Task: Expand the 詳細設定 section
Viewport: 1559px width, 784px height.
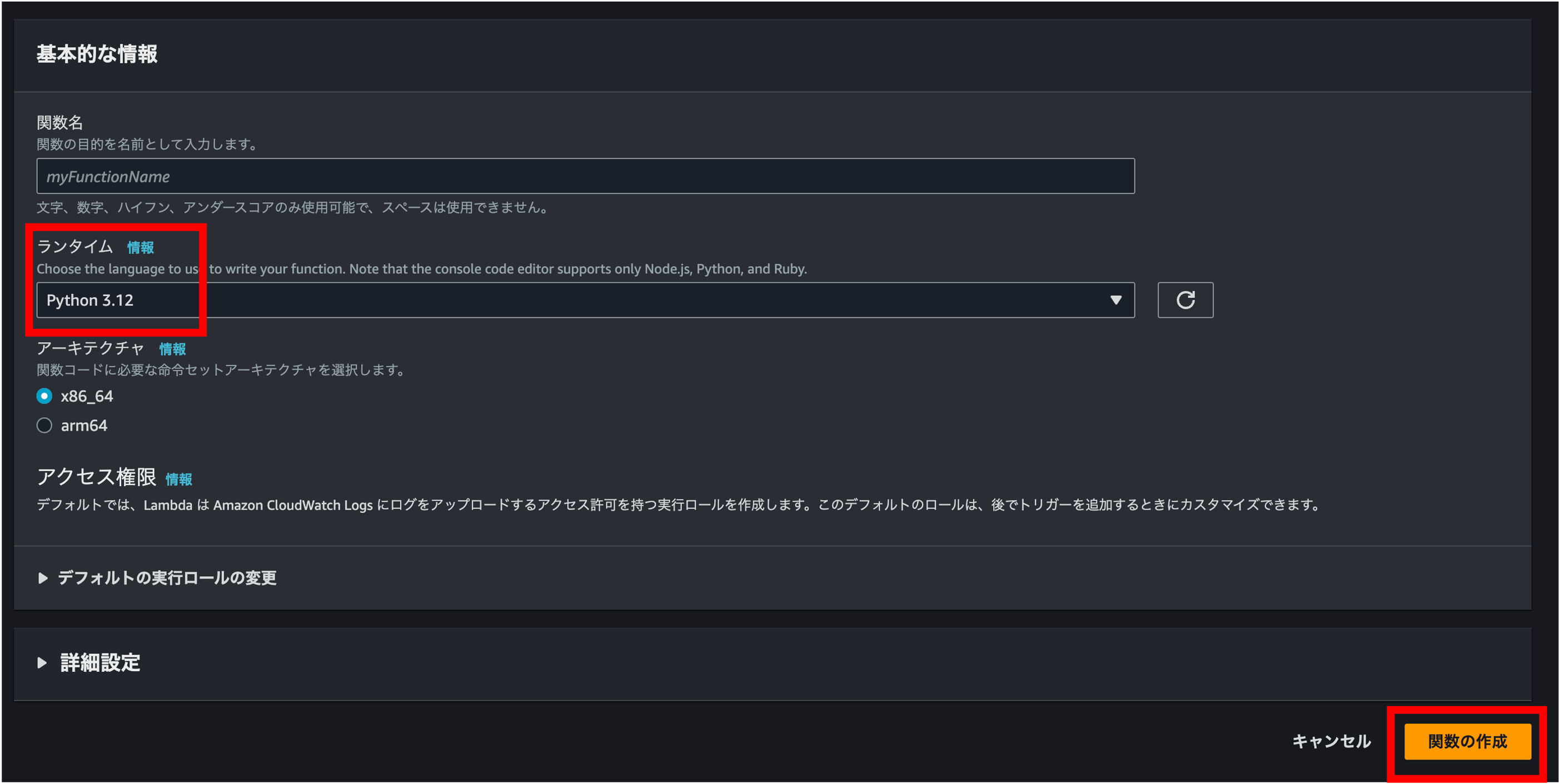Action: coord(101,662)
